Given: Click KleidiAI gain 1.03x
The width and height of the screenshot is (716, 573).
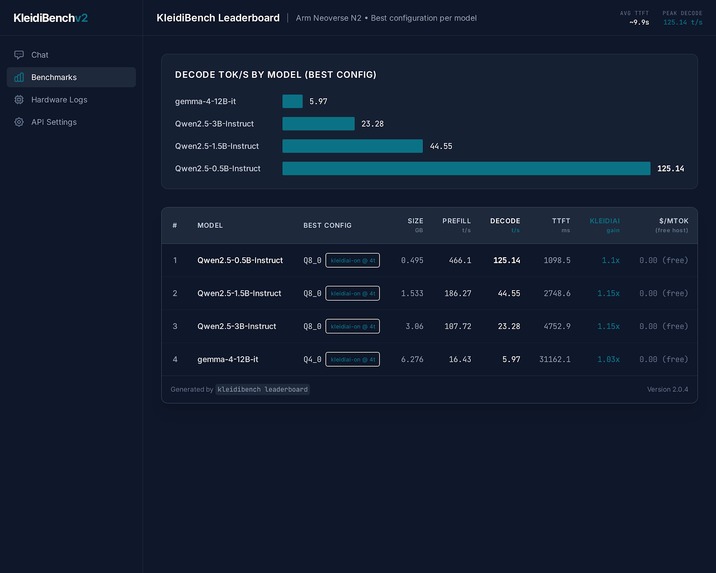Looking at the screenshot, I should click(x=608, y=359).
